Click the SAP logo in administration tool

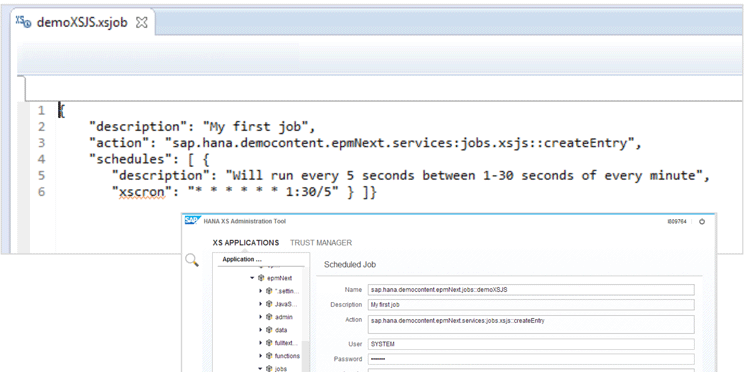pyautogui.click(x=191, y=221)
